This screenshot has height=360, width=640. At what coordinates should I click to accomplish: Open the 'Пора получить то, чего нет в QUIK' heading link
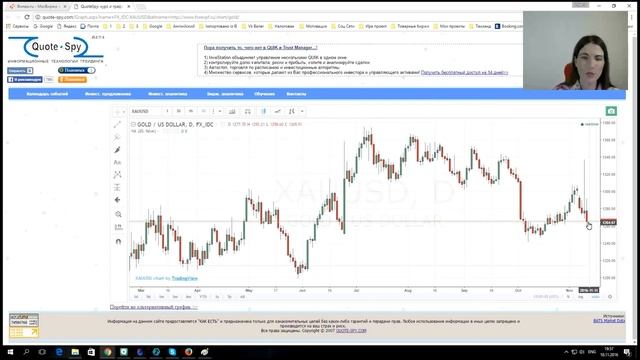(x=260, y=48)
